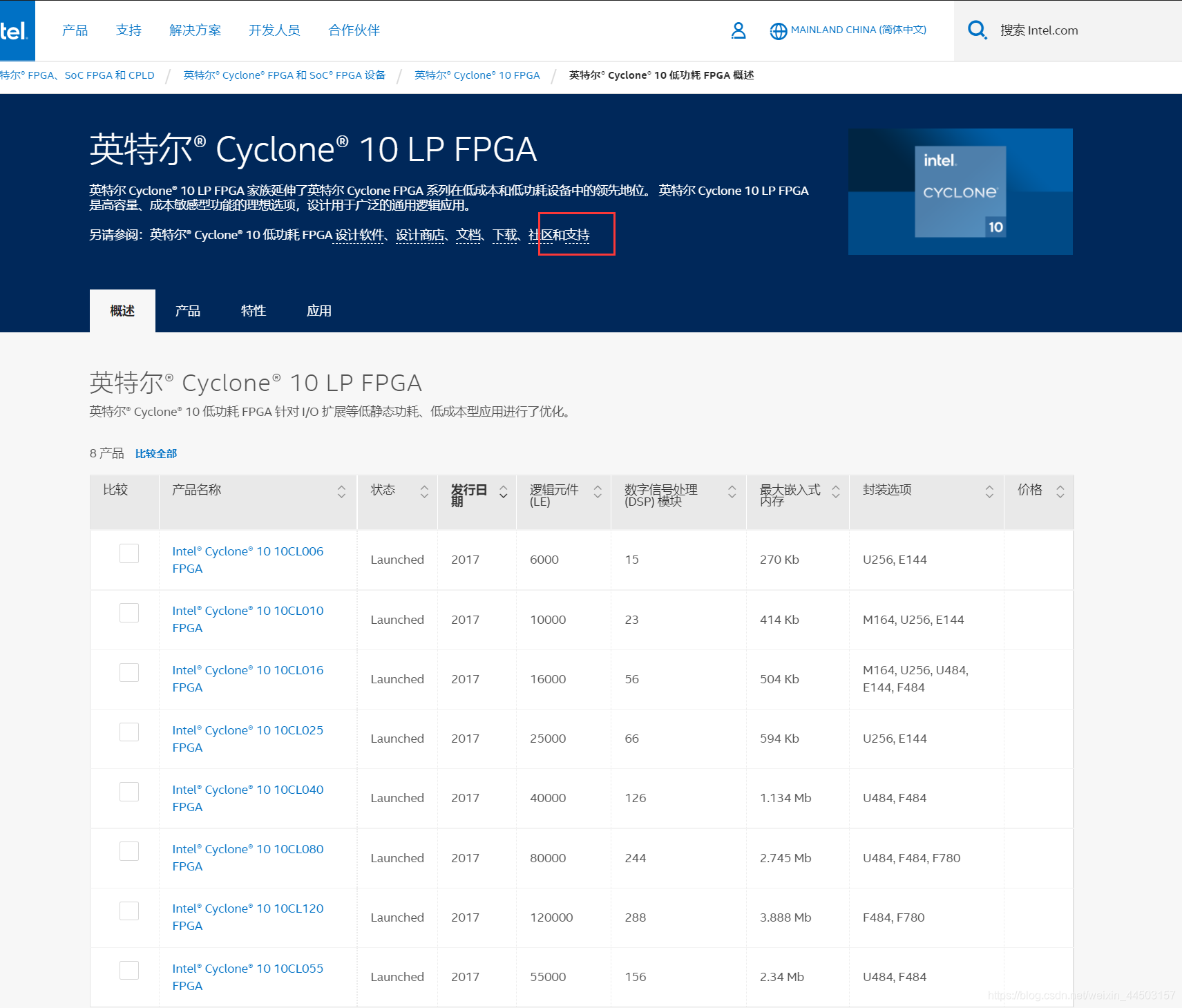Click the magnifying glass search icon

977,30
